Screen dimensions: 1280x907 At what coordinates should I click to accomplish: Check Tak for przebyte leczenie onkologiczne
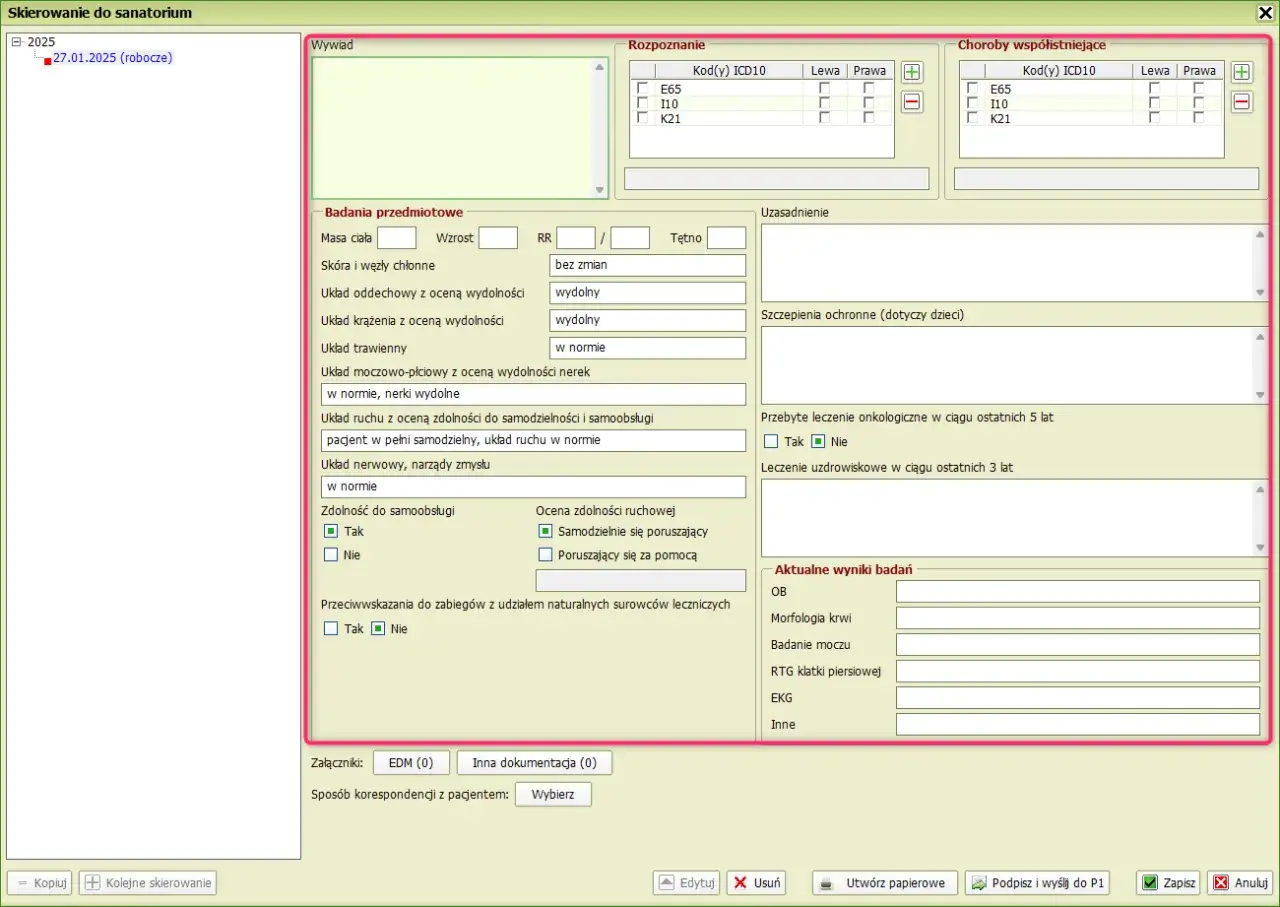771,441
